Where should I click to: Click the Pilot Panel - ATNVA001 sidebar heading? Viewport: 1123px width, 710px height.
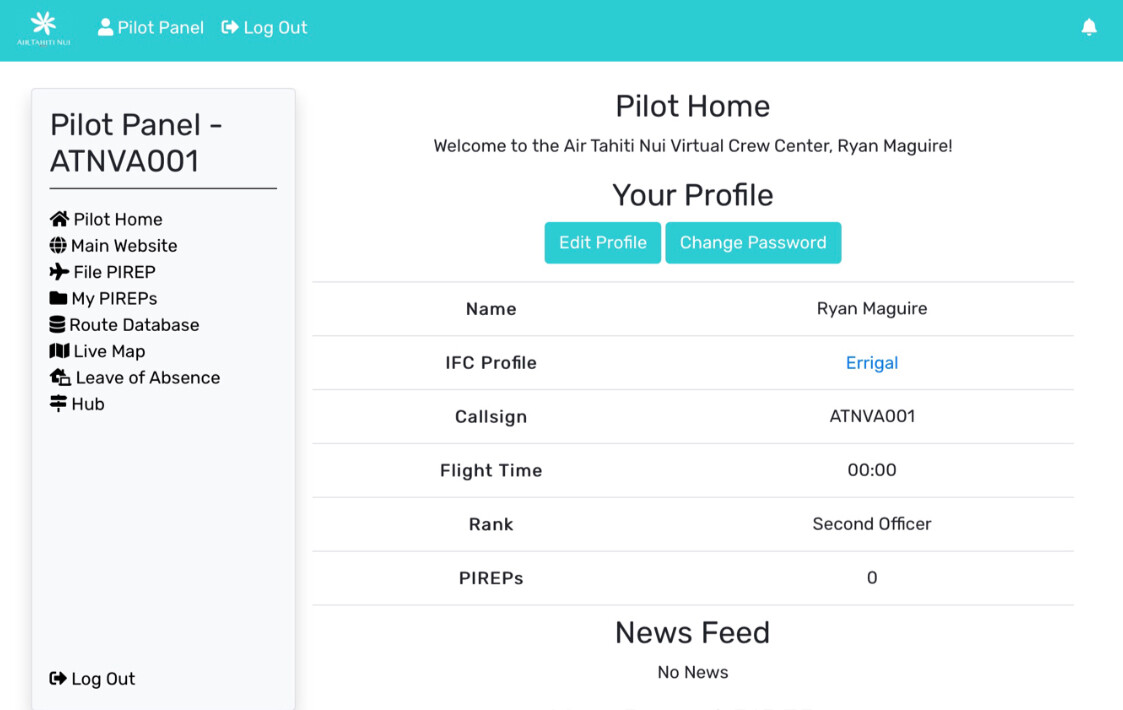[x=136, y=143]
